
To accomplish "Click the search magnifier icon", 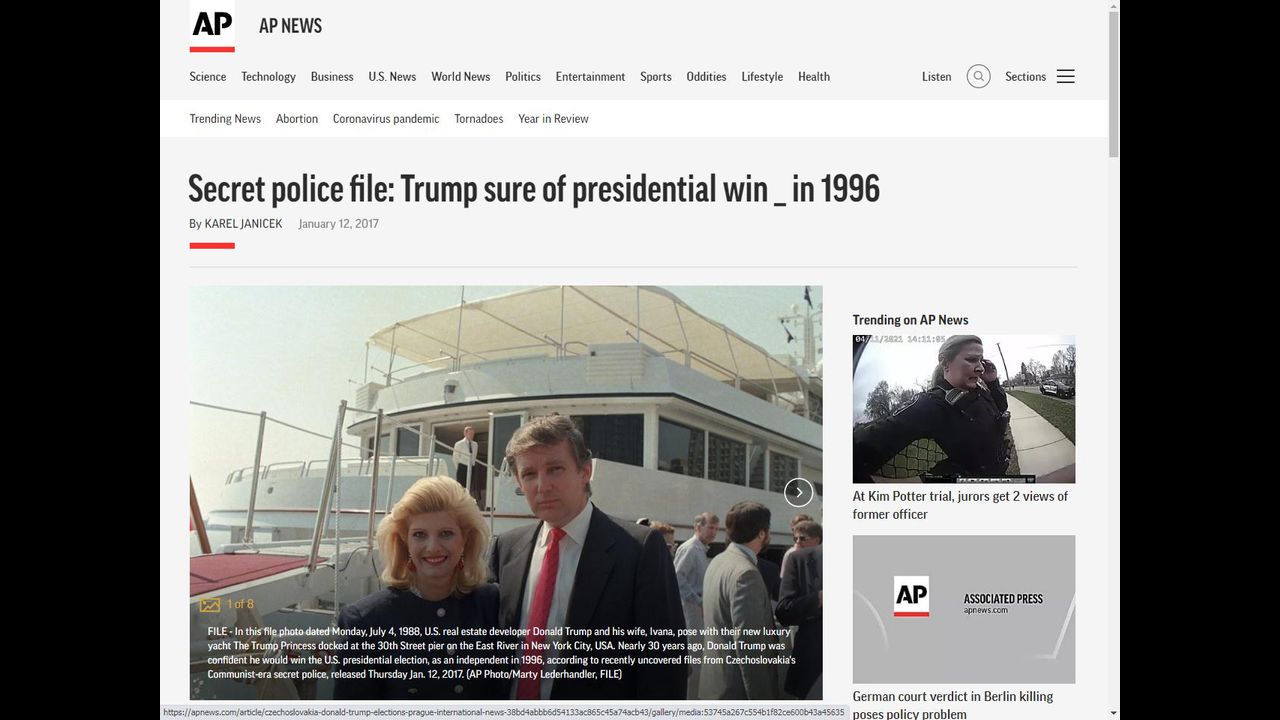I will pos(978,76).
